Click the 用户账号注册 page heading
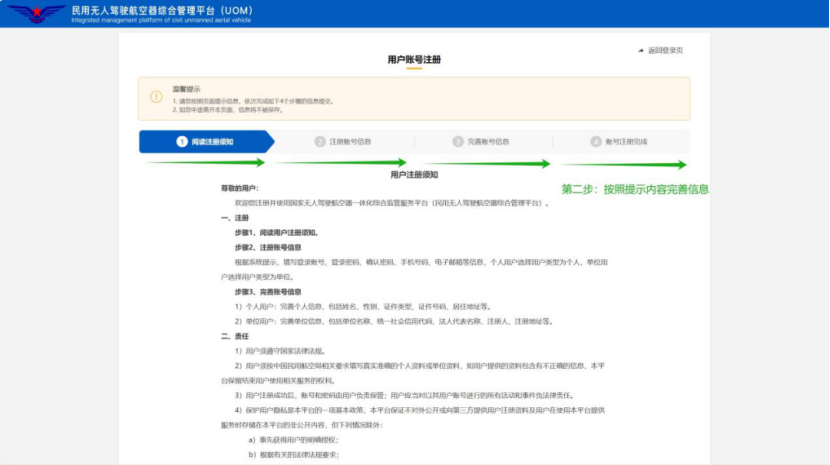830x465 pixels. 414,60
